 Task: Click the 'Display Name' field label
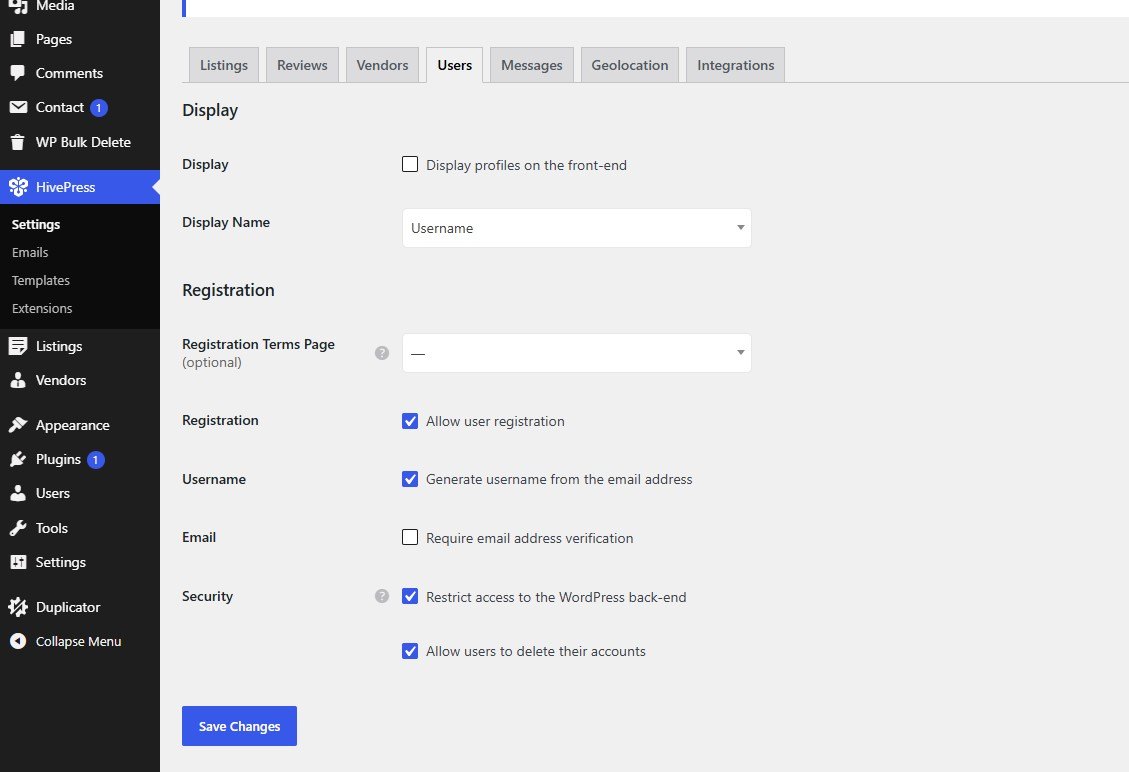[x=226, y=223]
